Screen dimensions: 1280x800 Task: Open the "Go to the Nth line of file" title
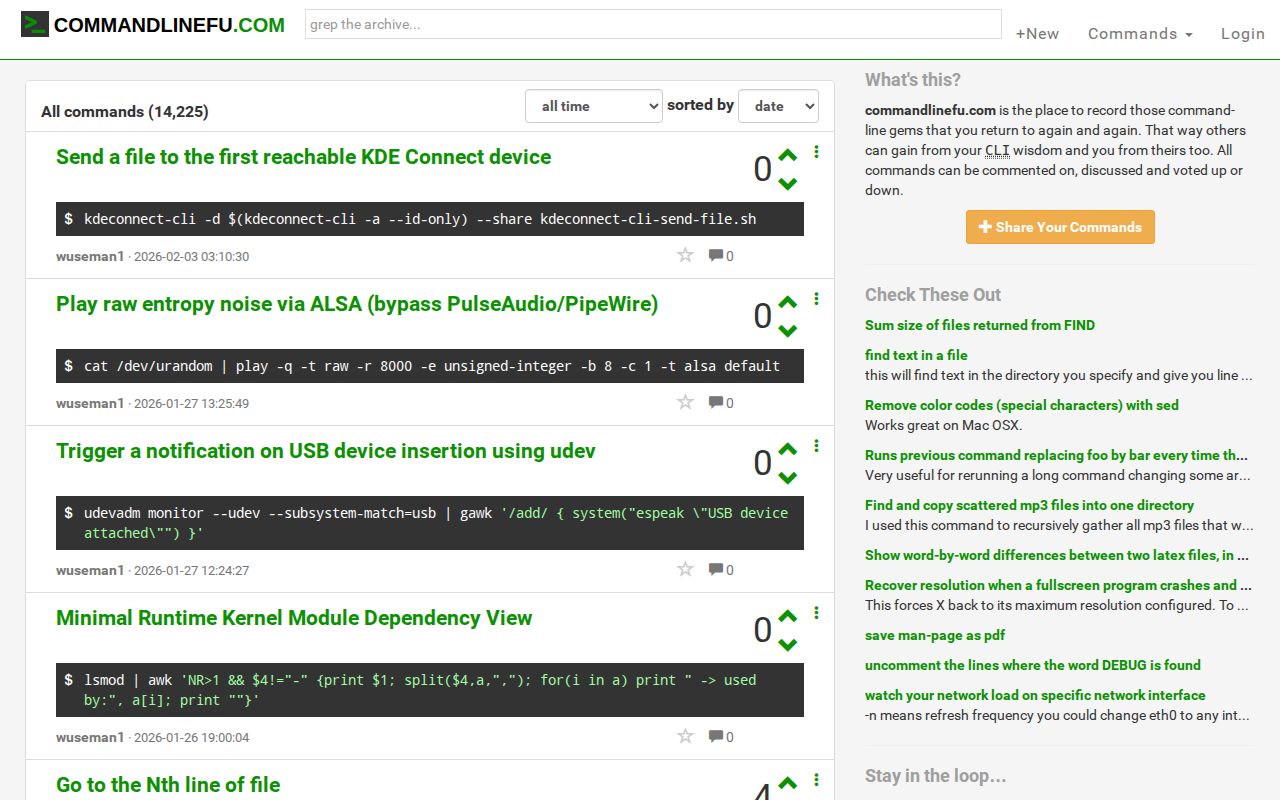168,785
